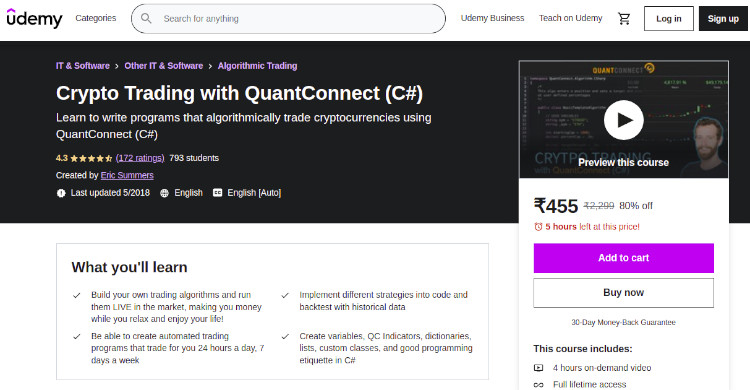Click the globe language icon
This screenshot has width=750, height=390.
coord(165,193)
